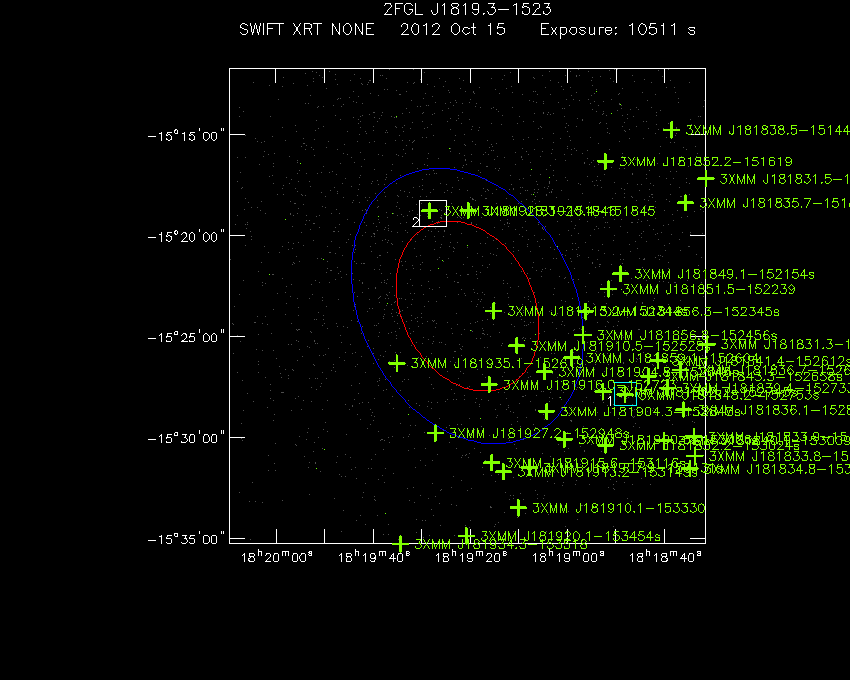
Task: Click the label 3XMM J181927.2-152948s
Action: coord(539,433)
